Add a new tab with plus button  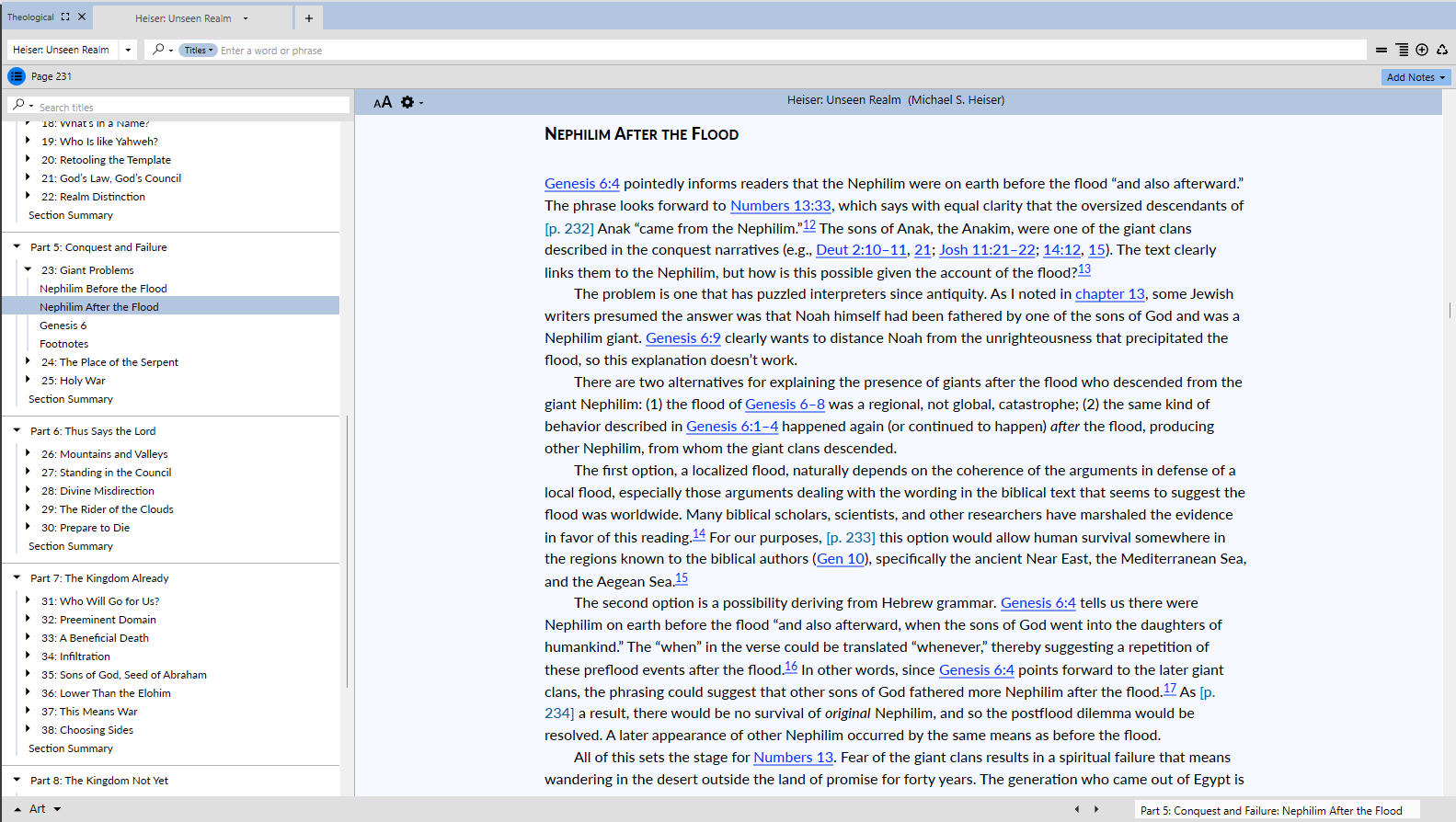308,17
